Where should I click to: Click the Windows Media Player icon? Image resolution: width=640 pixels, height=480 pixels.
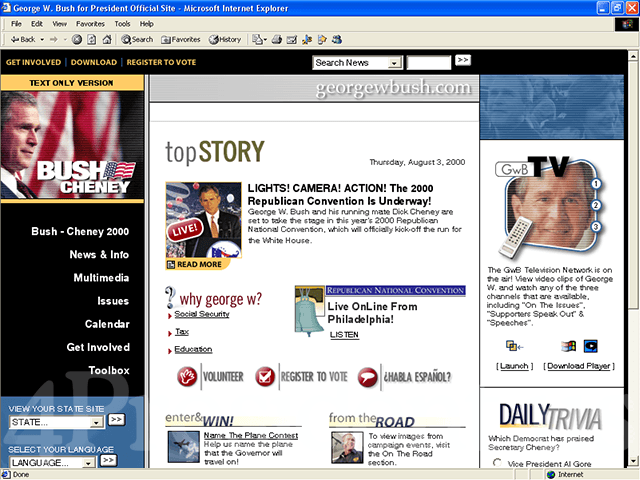coord(569,346)
